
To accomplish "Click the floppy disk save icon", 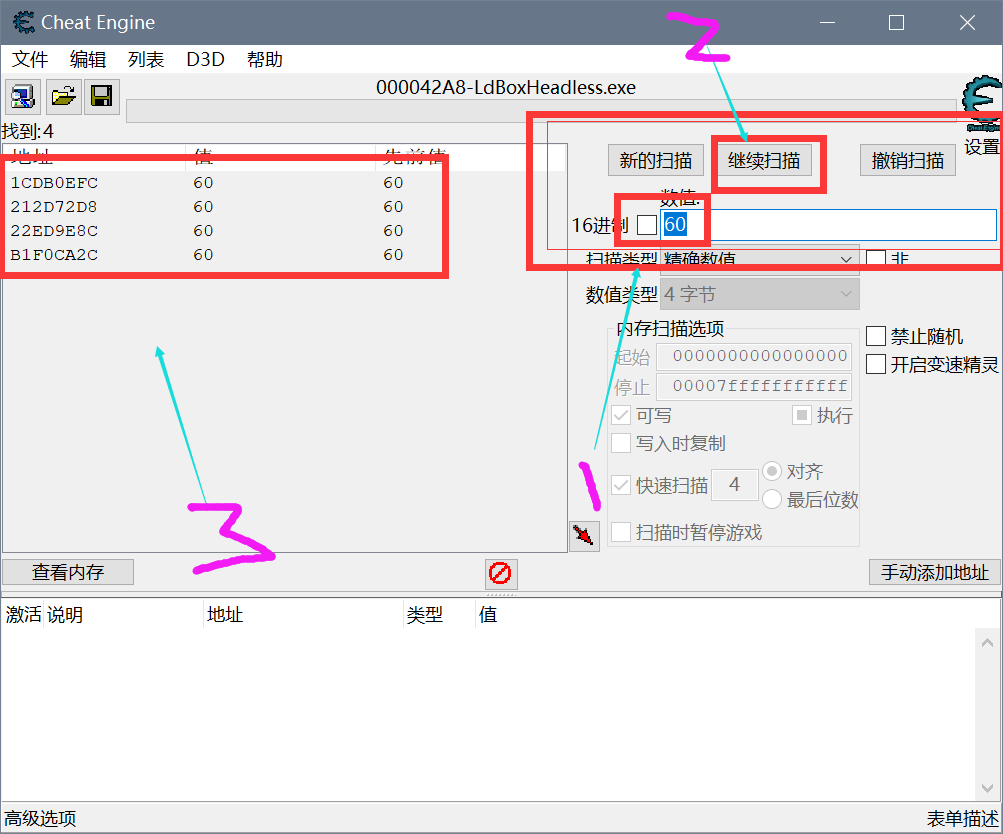I will tap(102, 97).
